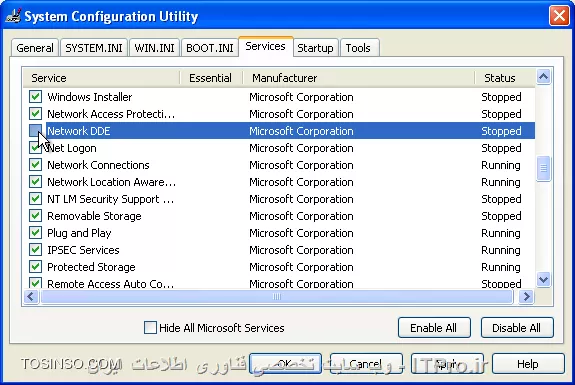Click the Apply button
The width and height of the screenshot is (575, 385).
[447, 364]
